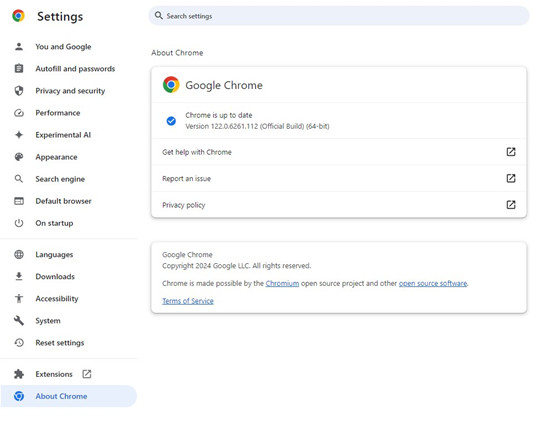The height and width of the screenshot is (424, 550).
Task: Click the System wrench icon
Action: tap(19, 321)
